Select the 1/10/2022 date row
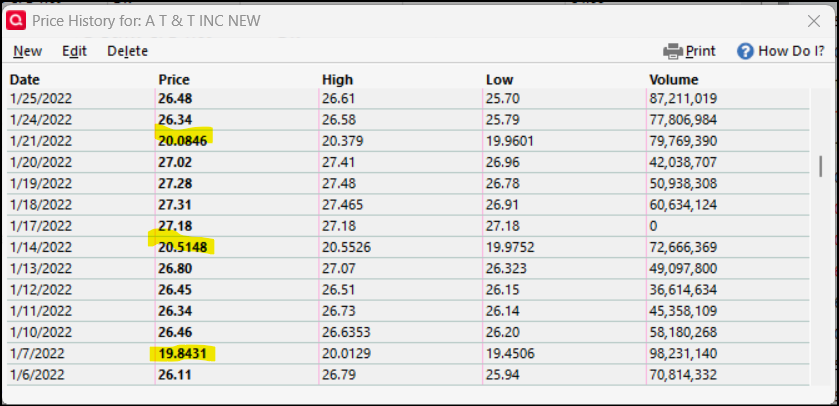The width and height of the screenshot is (839, 406). (409, 332)
